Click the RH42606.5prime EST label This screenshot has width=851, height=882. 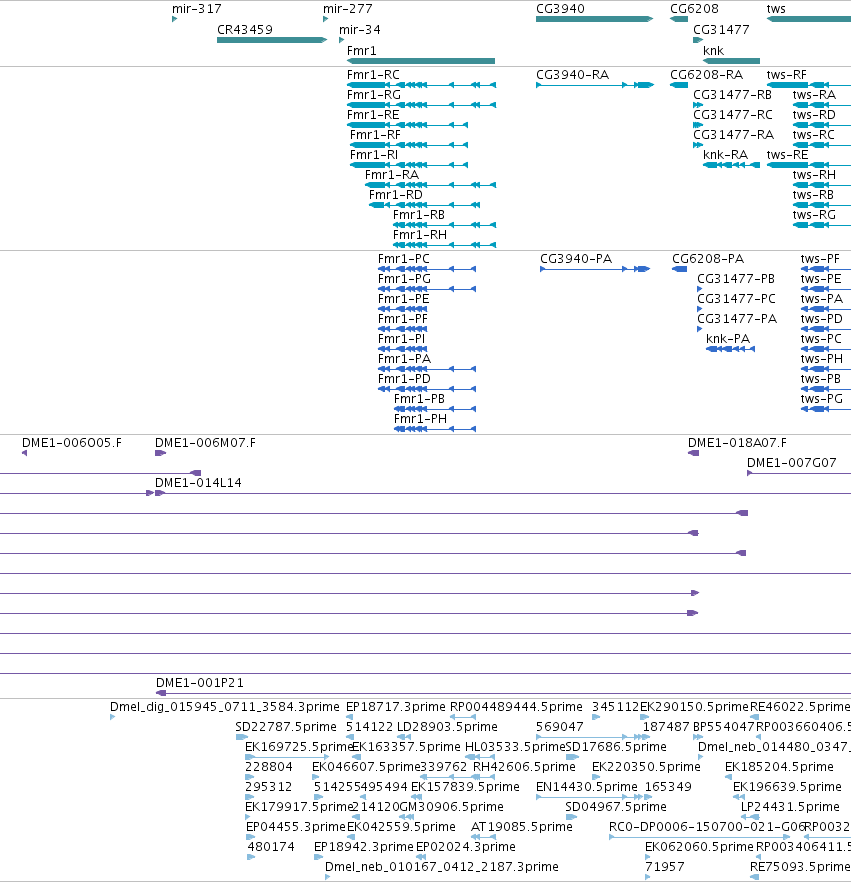(x=524, y=767)
